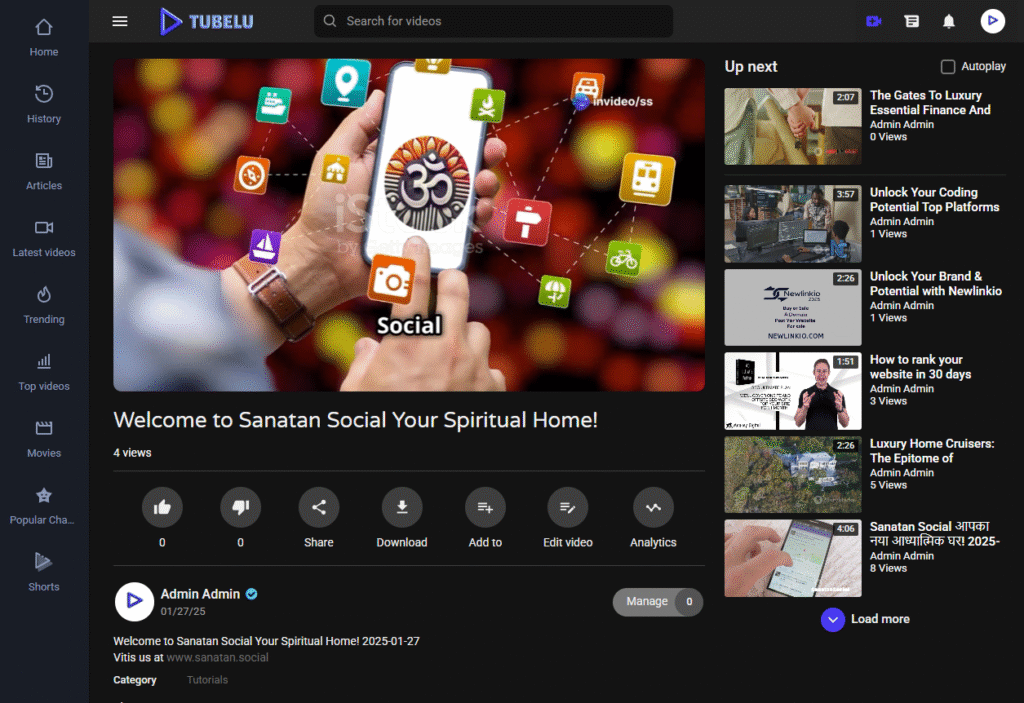The width and height of the screenshot is (1024, 703).
Task: Open Trending in sidebar
Action: 44,305
